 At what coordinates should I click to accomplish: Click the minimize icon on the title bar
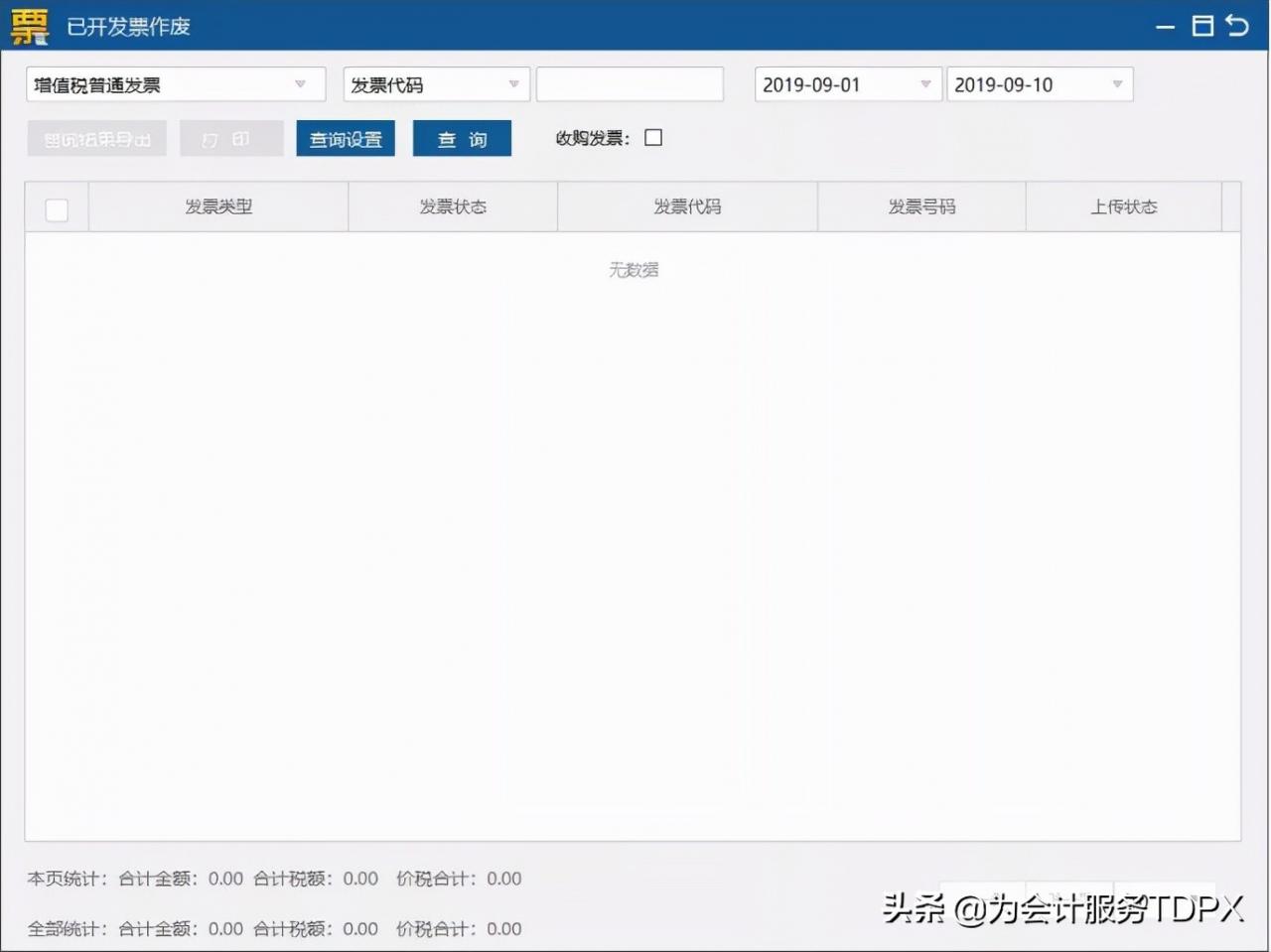[x=1165, y=28]
